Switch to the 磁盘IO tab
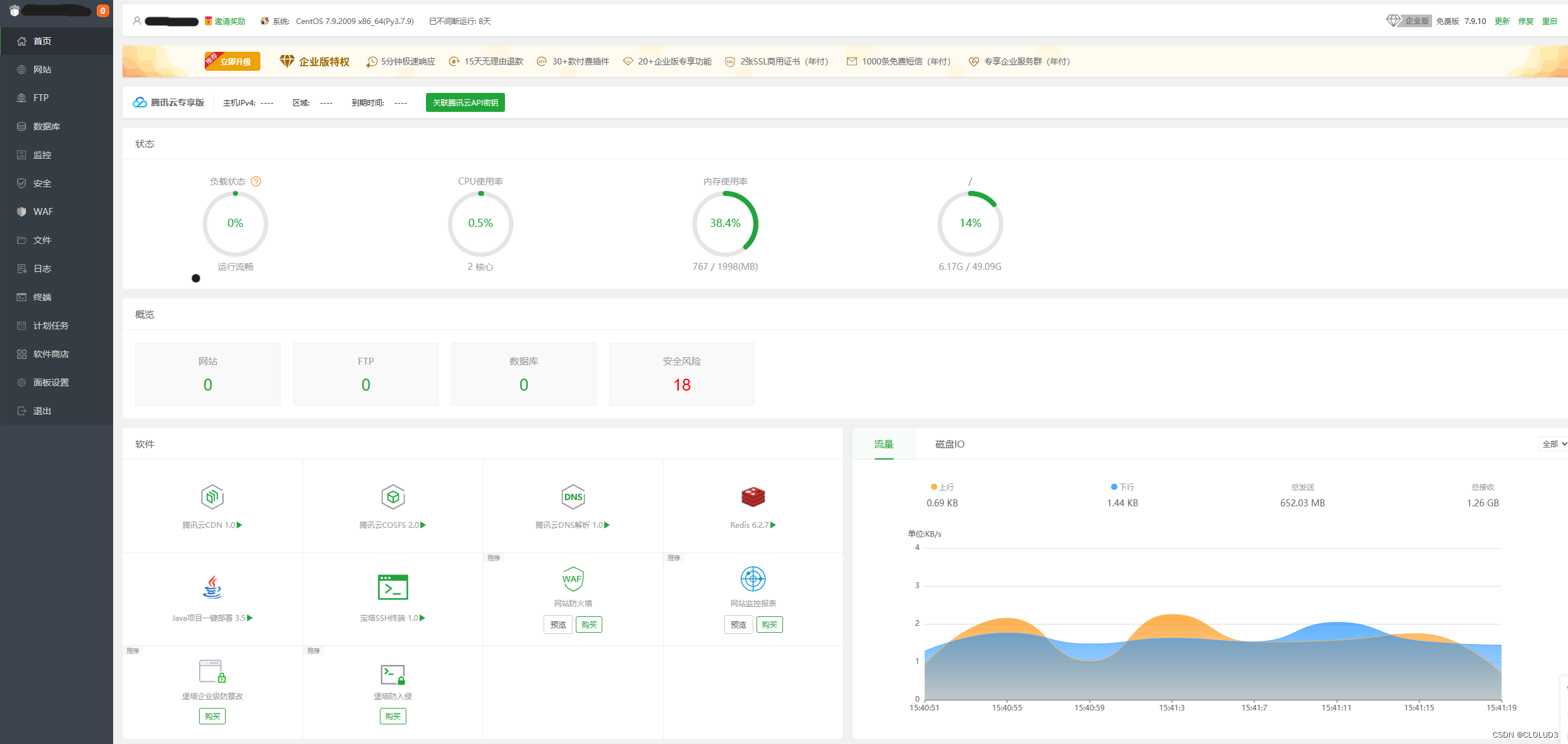1568x744 pixels. 949,444
